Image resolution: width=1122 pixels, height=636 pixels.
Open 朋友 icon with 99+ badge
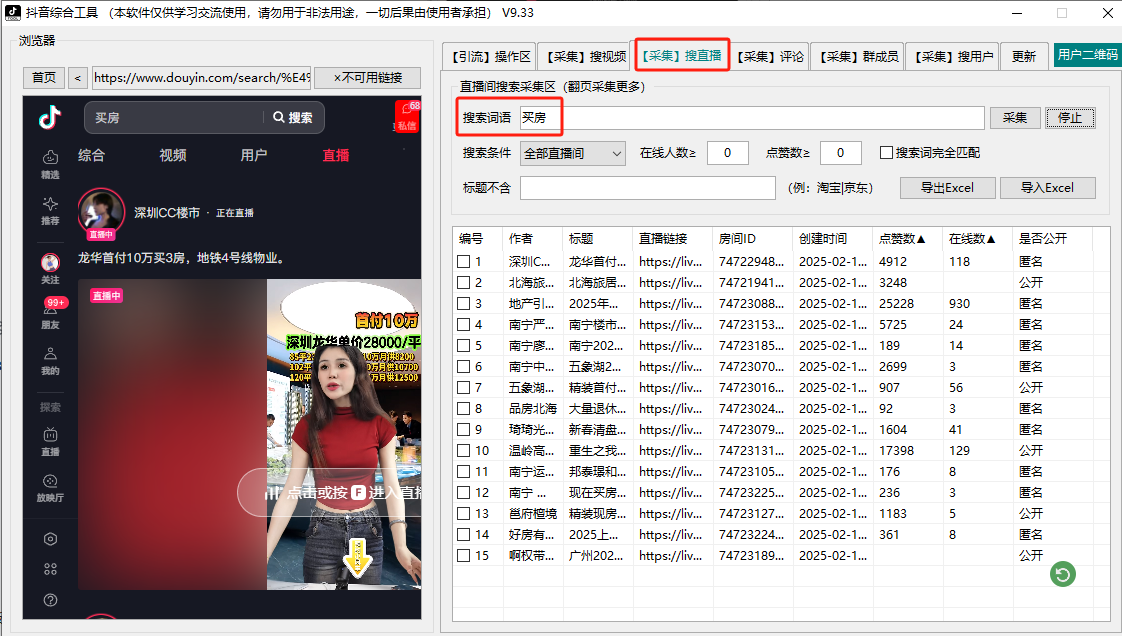coord(50,314)
